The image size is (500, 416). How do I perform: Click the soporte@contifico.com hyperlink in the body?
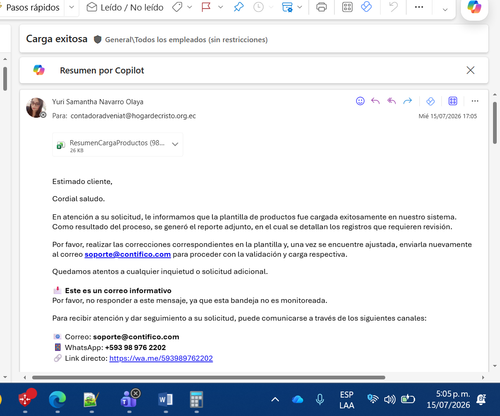point(128,254)
